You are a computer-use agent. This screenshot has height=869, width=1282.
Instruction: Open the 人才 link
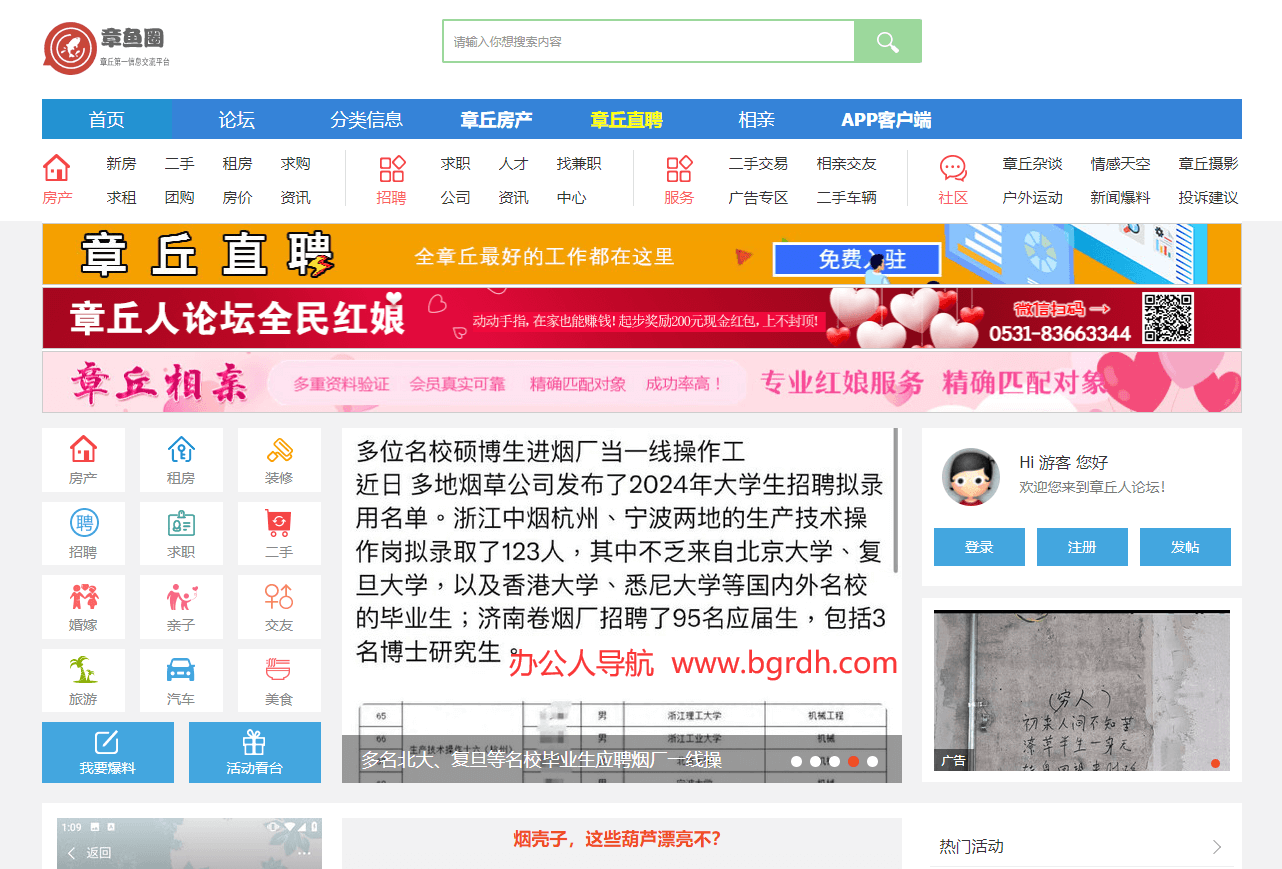point(513,164)
